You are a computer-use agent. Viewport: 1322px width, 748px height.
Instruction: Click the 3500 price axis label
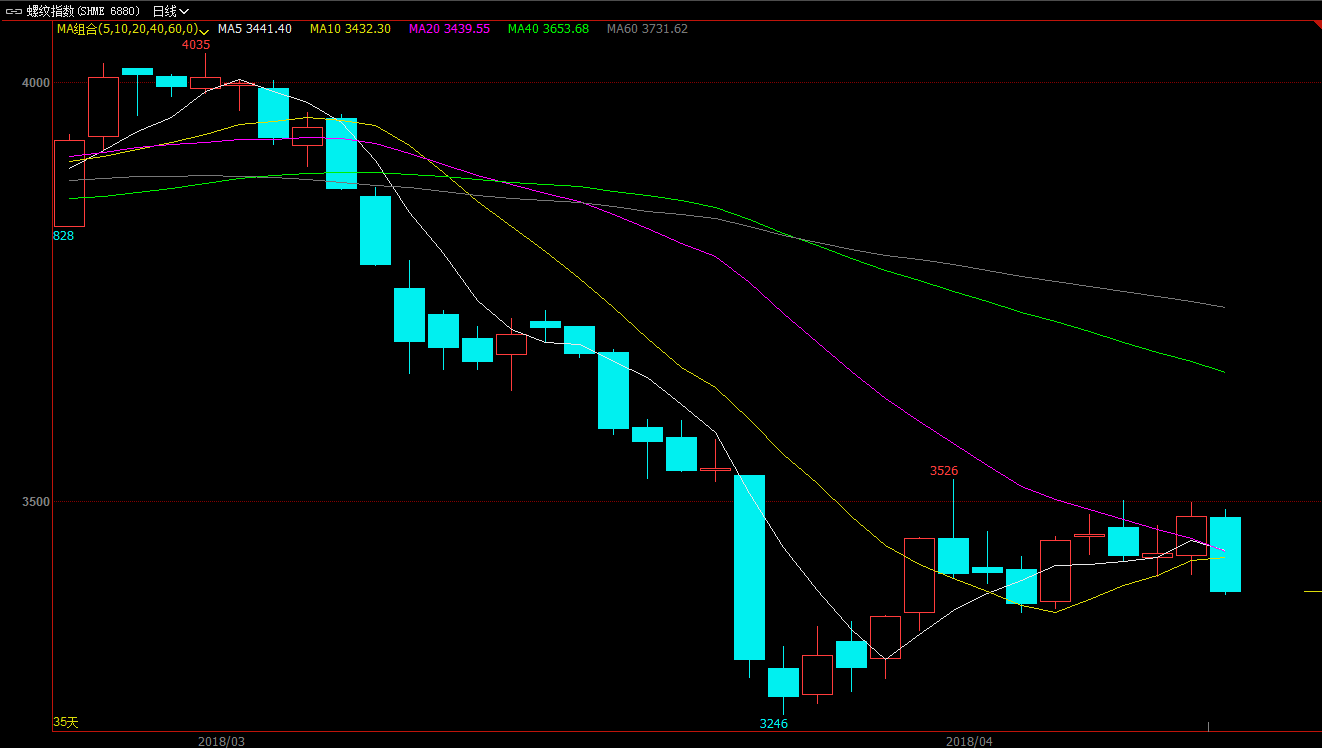37,501
